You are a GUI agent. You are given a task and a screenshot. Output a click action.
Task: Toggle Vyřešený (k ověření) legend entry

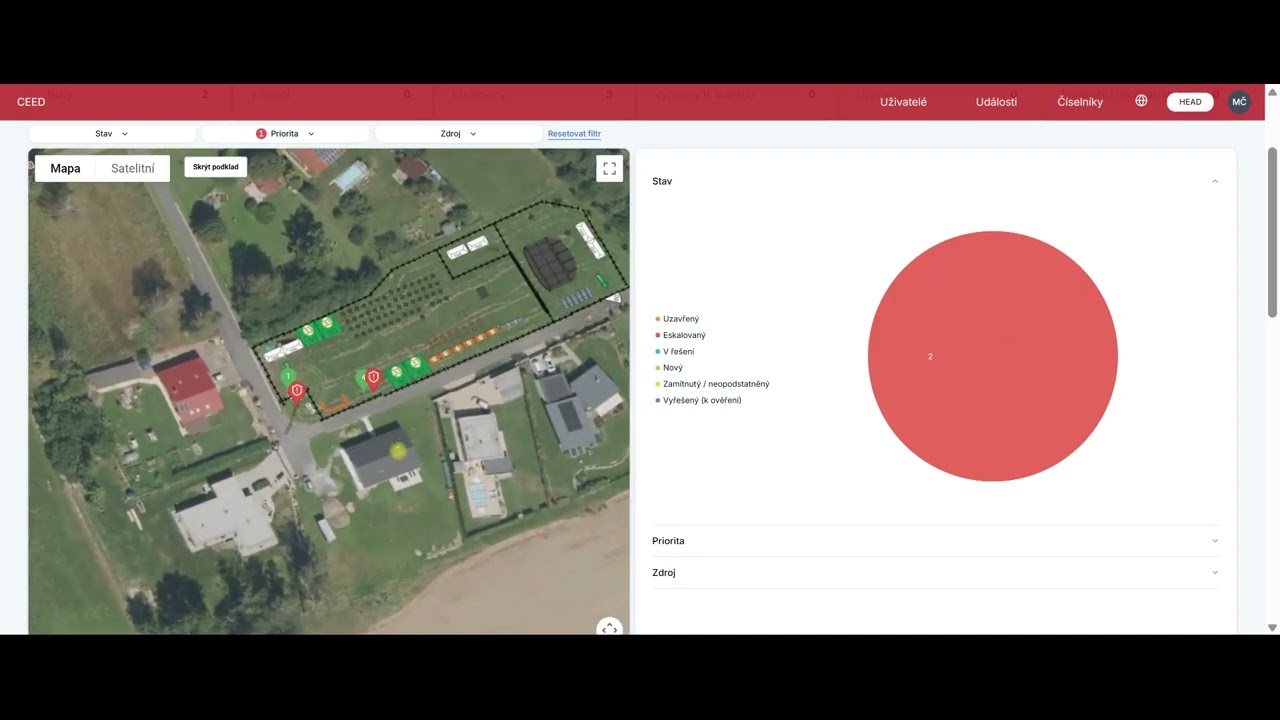click(698, 400)
